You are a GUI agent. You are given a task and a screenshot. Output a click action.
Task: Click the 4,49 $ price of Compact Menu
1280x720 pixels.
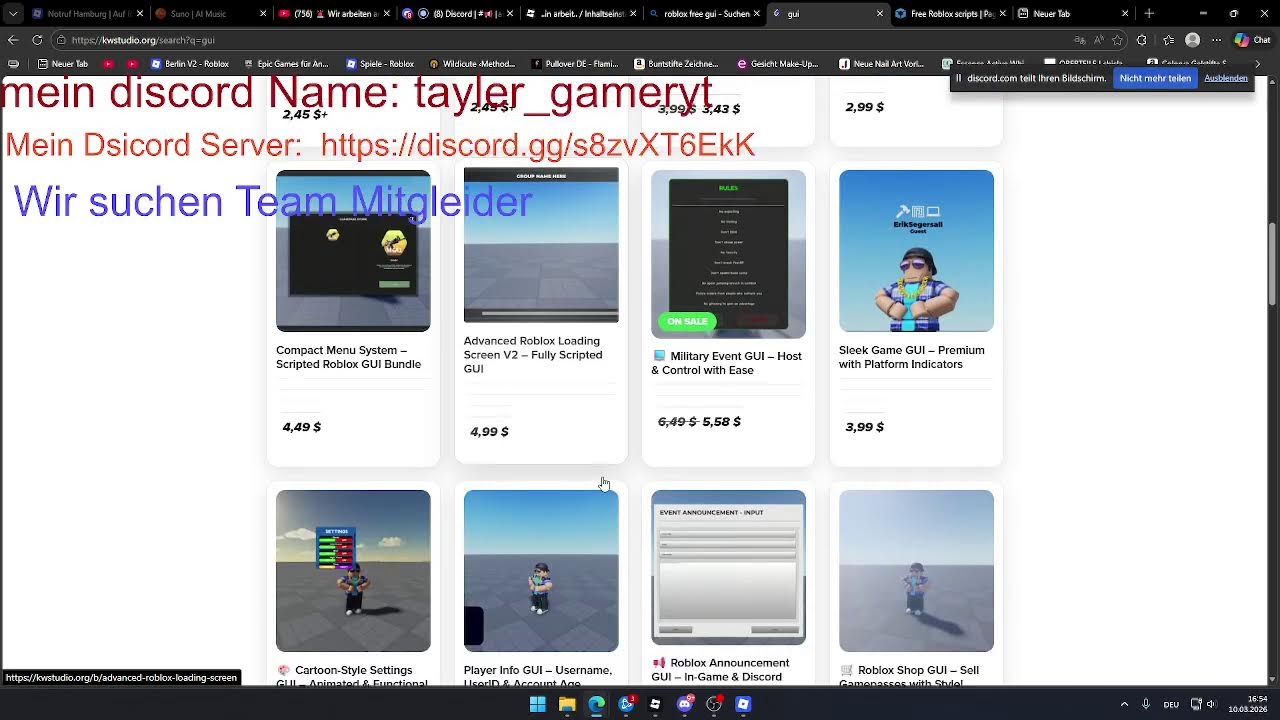tap(302, 426)
